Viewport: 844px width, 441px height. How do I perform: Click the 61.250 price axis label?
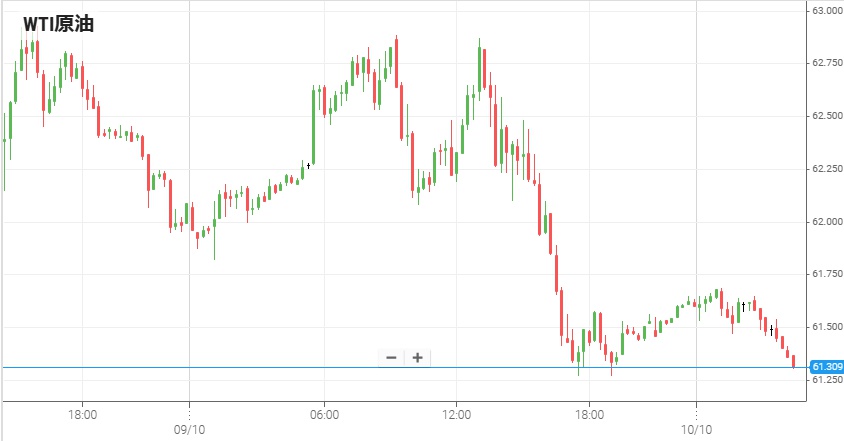click(825, 380)
